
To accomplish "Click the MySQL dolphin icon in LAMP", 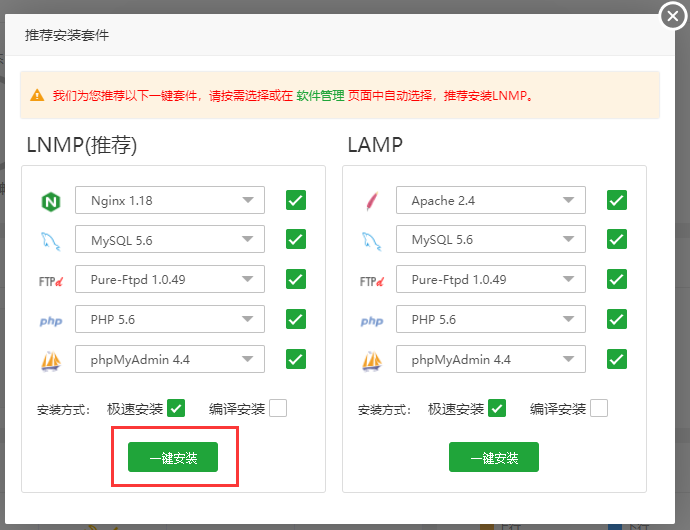I will [372, 241].
